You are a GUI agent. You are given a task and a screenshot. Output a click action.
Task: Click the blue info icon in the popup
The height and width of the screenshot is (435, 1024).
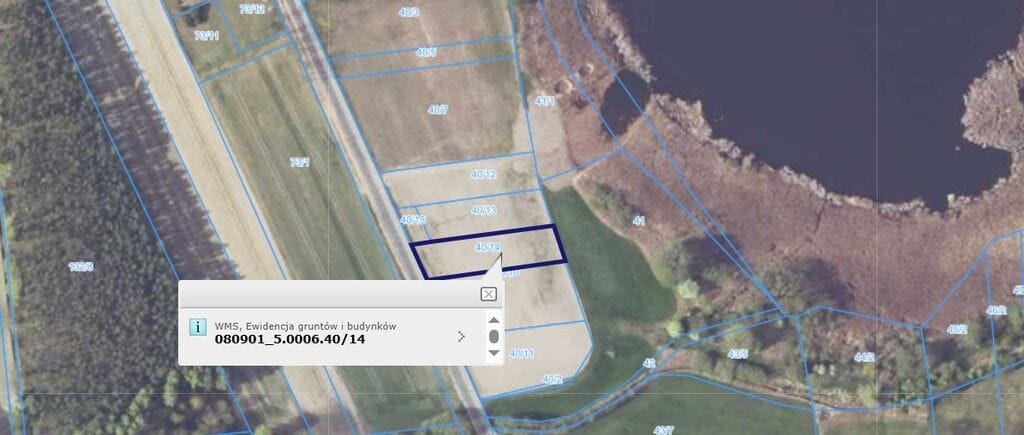pyautogui.click(x=197, y=327)
